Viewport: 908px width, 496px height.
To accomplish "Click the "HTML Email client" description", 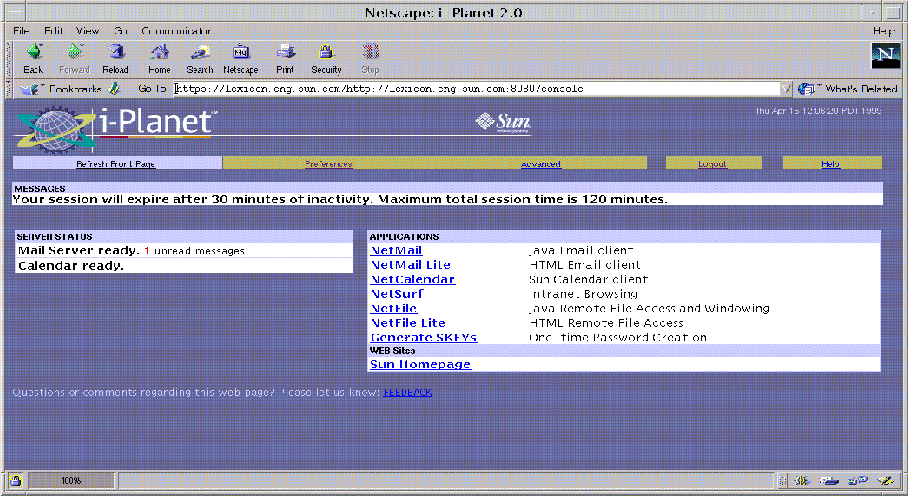I will click(585, 265).
